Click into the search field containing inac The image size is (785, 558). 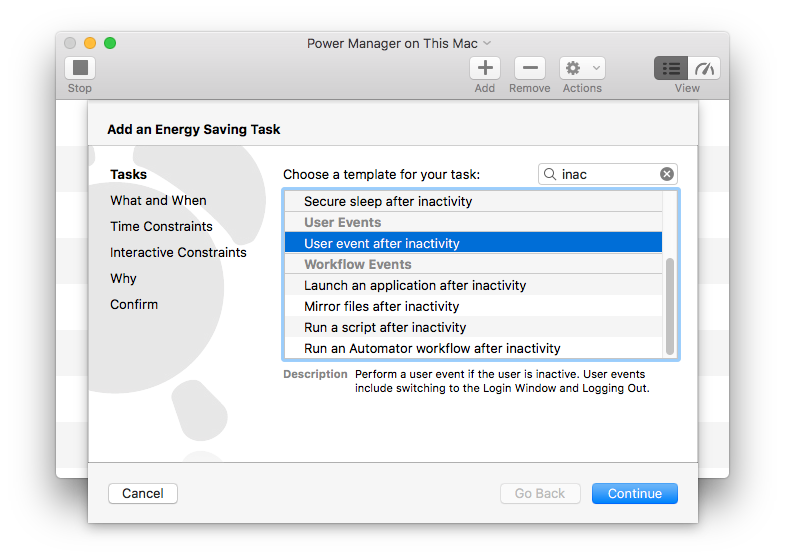(608, 174)
